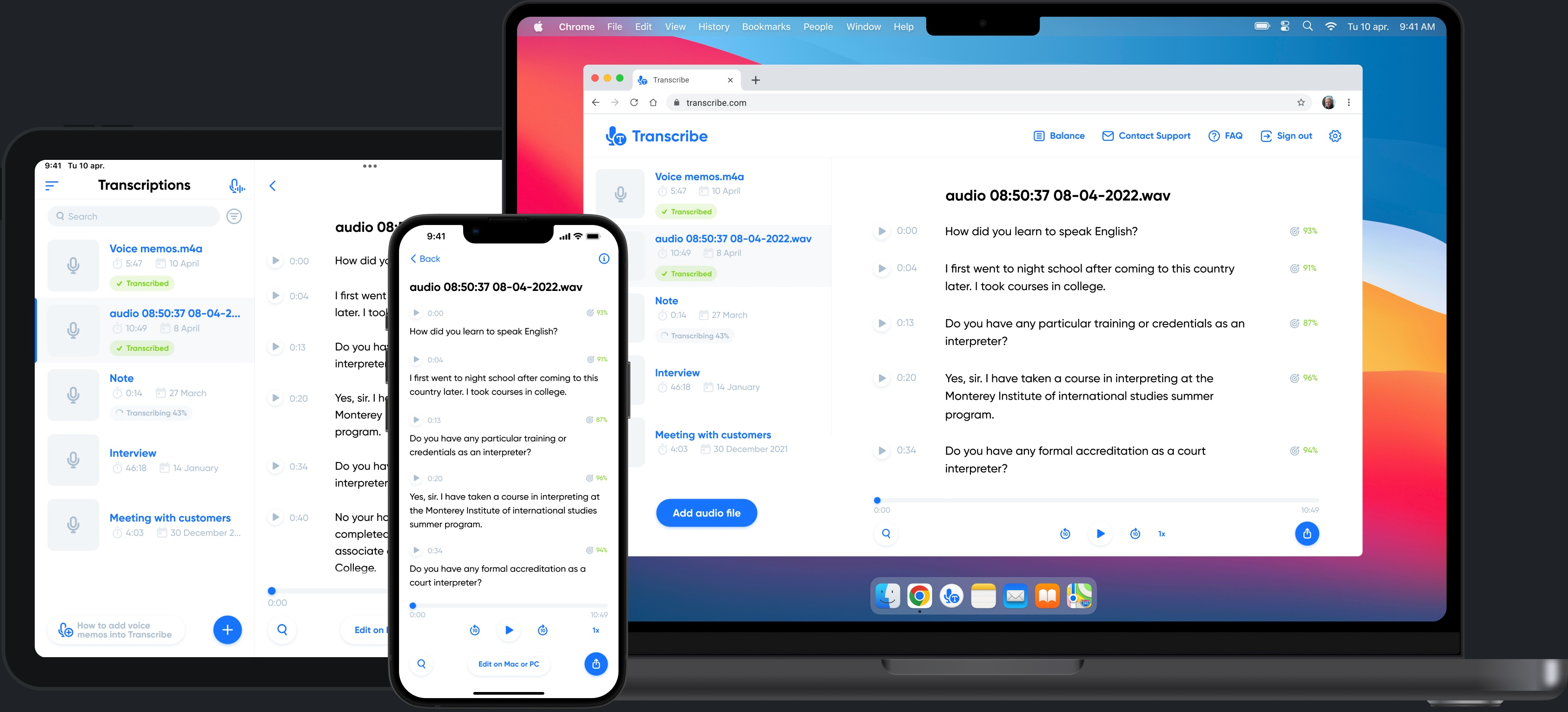Viewport: 1568px width, 712px height.
Task: Expand the audio playback speed selector 1x
Action: (x=1161, y=533)
